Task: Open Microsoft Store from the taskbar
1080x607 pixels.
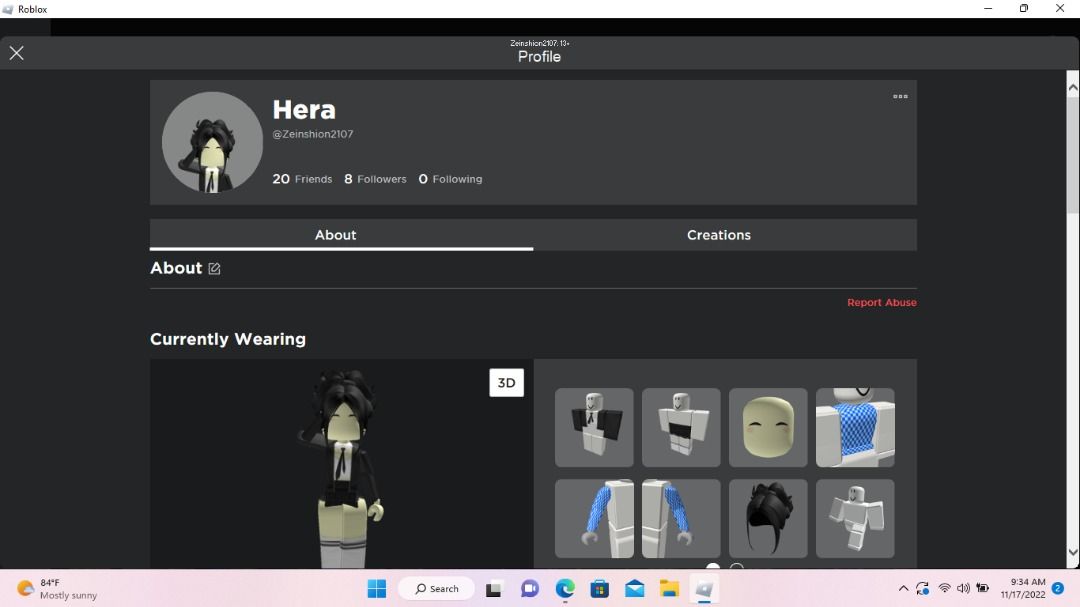Action: coord(599,588)
